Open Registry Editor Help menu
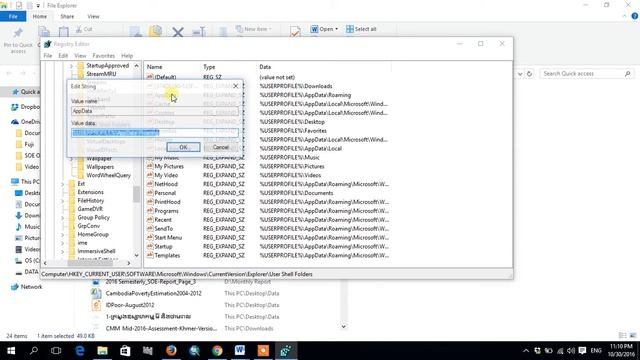Viewport: 640px width, 360px height. tap(127, 56)
